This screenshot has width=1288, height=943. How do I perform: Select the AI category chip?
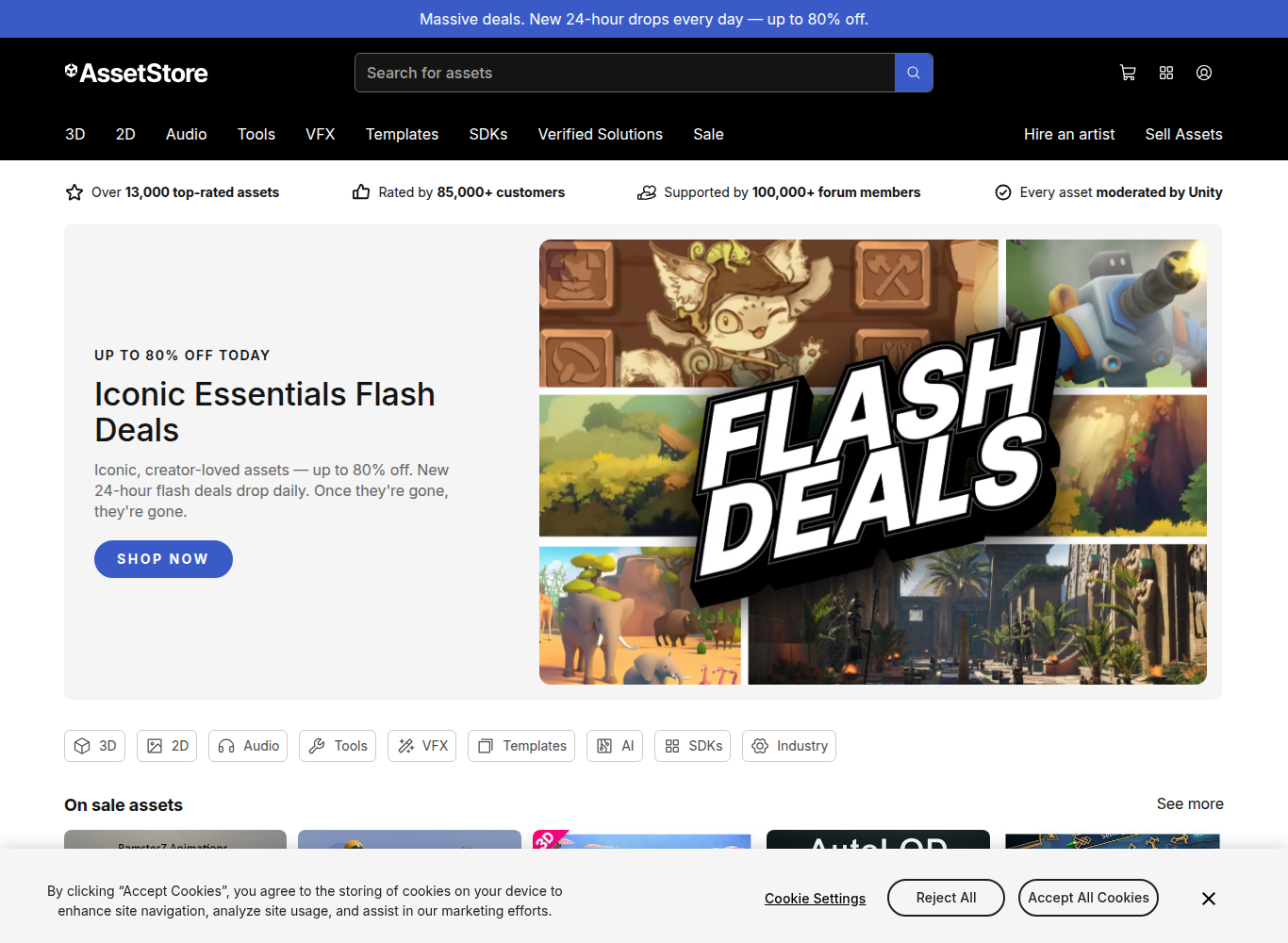pos(615,746)
